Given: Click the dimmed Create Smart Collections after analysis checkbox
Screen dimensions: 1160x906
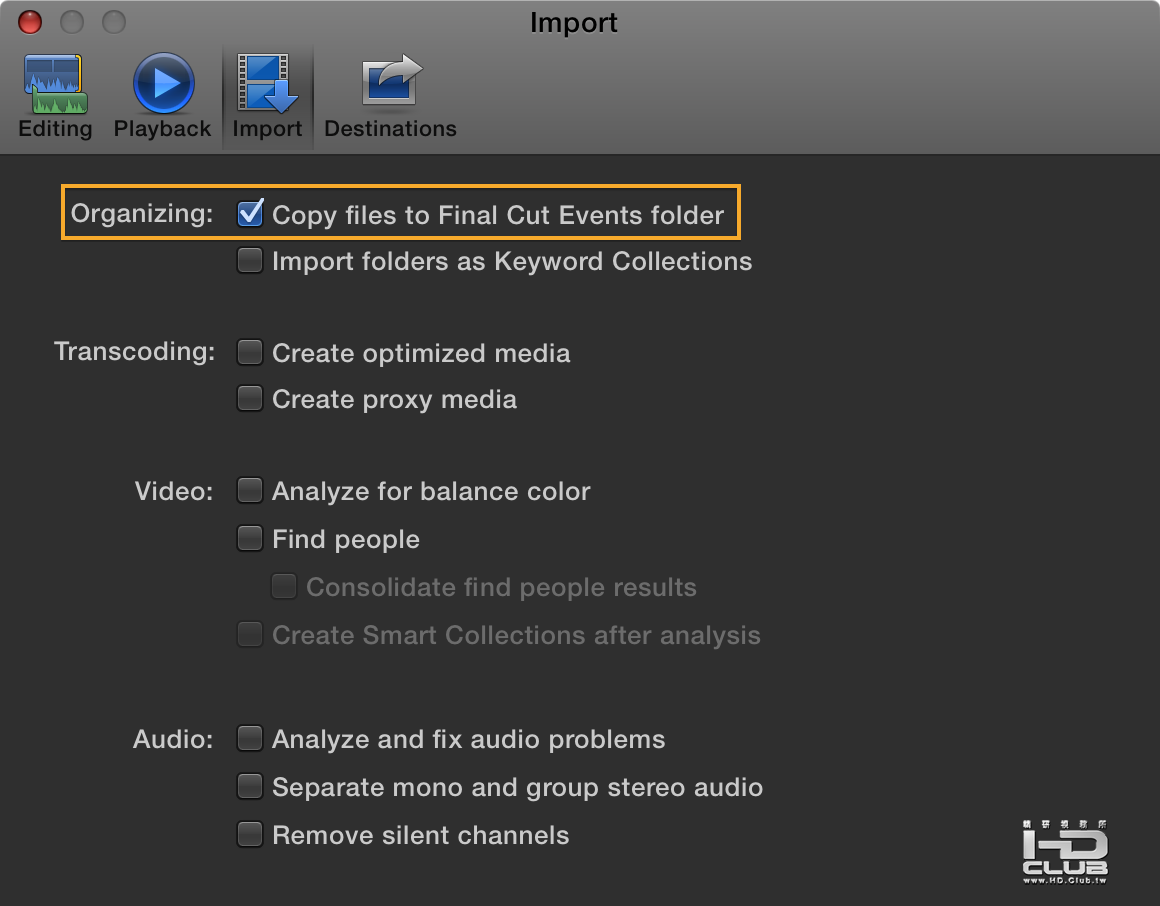Looking at the screenshot, I should click(250, 635).
